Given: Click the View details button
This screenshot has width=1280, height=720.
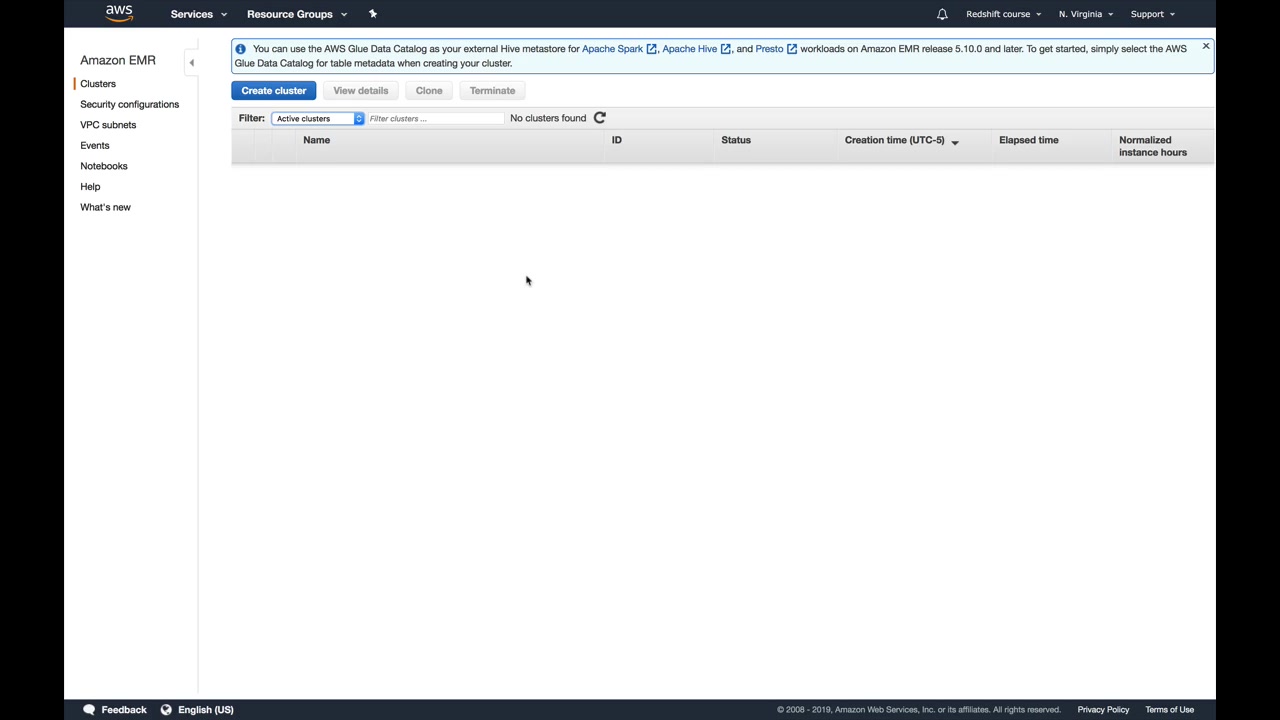Looking at the screenshot, I should click(x=361, y=91).
